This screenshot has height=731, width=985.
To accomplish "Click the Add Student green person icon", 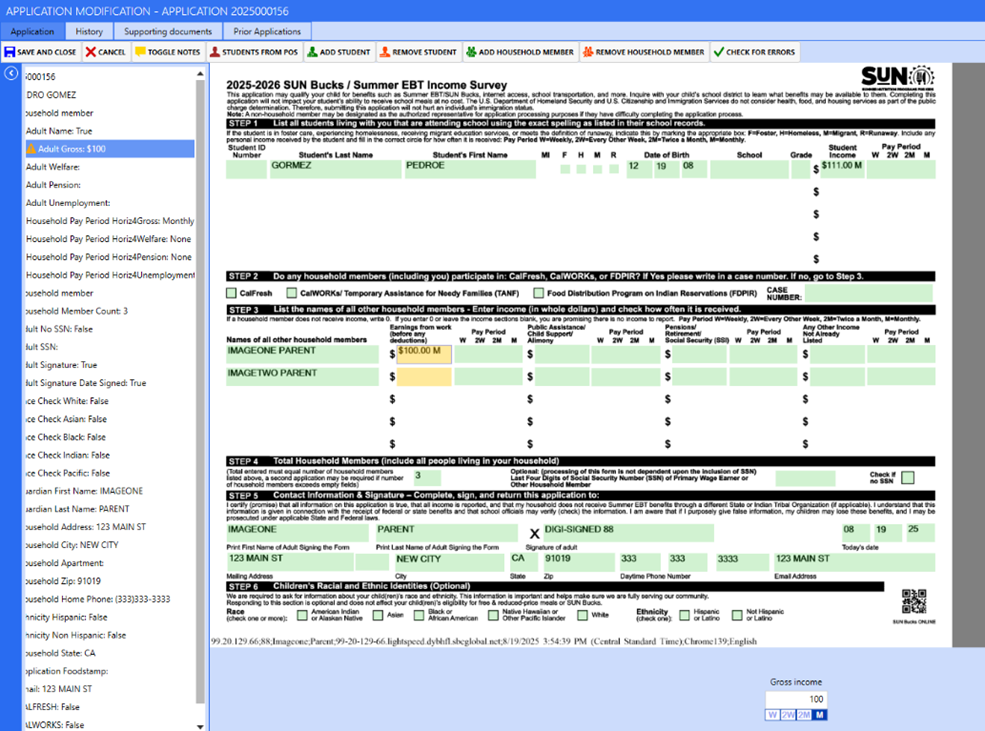I will tap(312, 52).
